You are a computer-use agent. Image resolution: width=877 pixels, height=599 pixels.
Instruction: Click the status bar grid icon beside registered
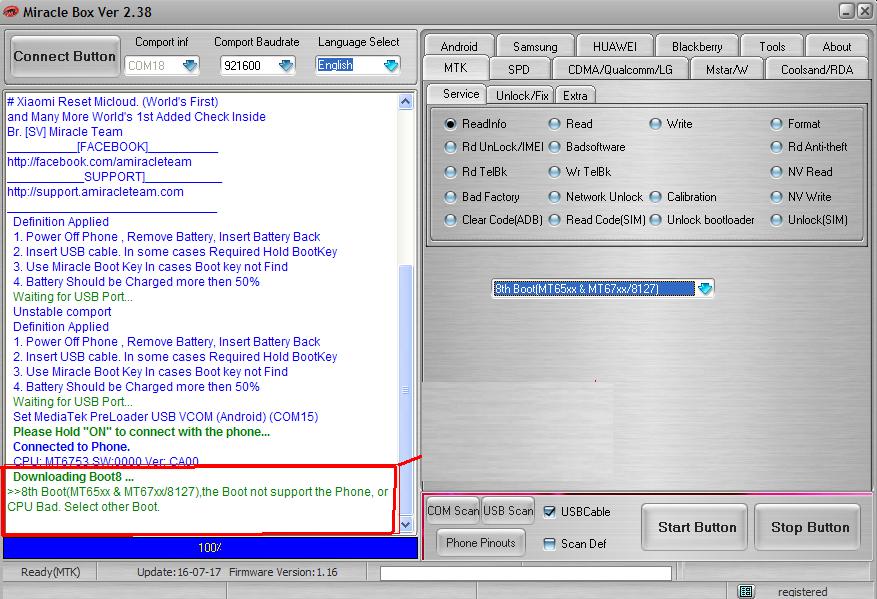click(x=746, y=591)
